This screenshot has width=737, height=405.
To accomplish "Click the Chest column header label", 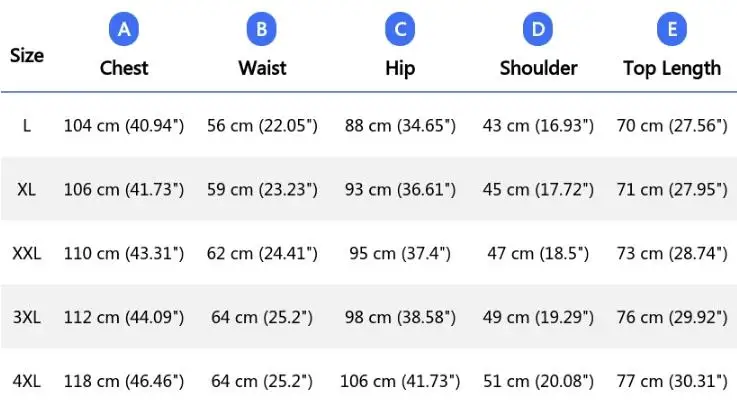I will pyautogui.click(x=124, y=68).
